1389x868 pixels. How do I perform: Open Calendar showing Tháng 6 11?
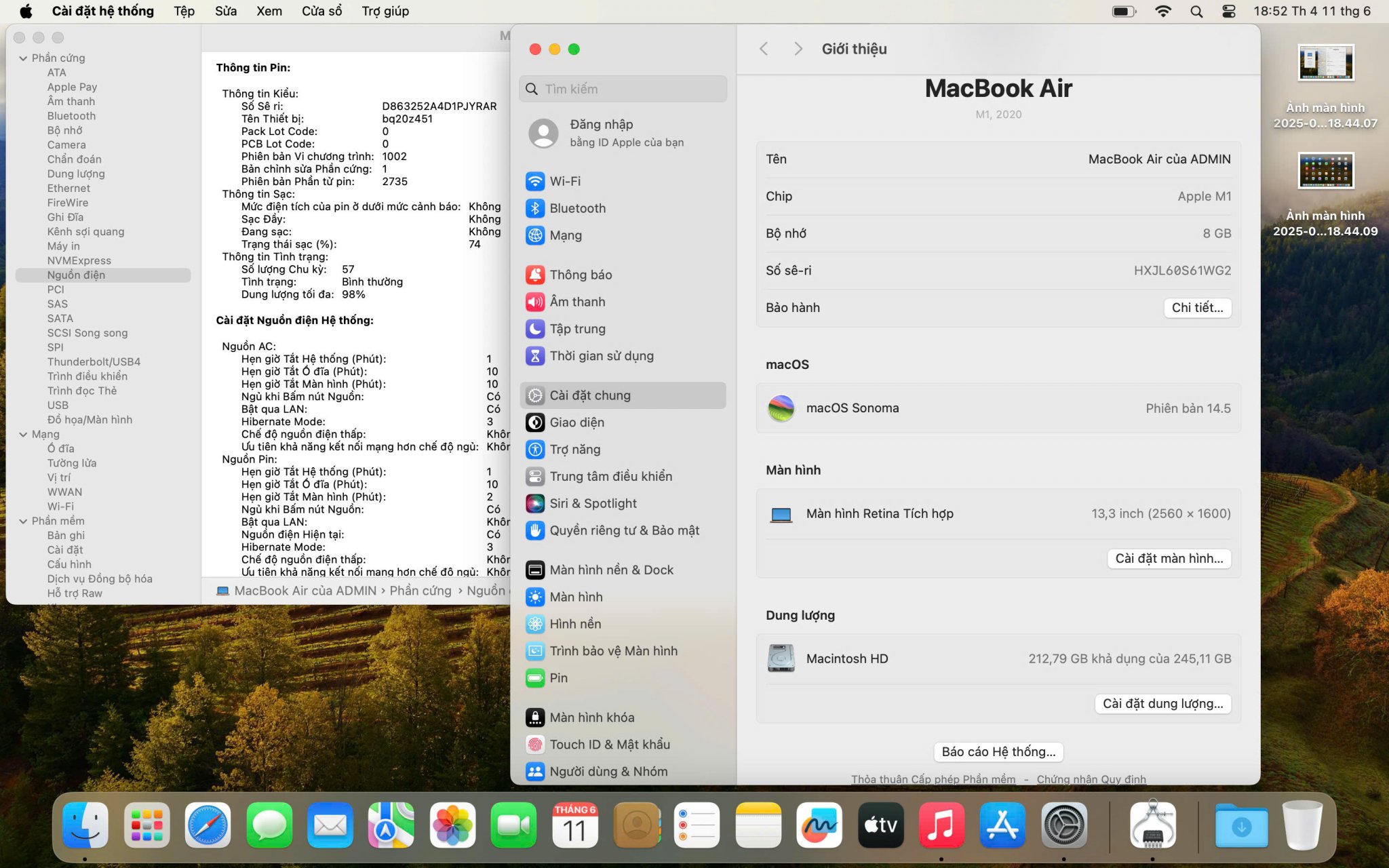pos(574,825)
